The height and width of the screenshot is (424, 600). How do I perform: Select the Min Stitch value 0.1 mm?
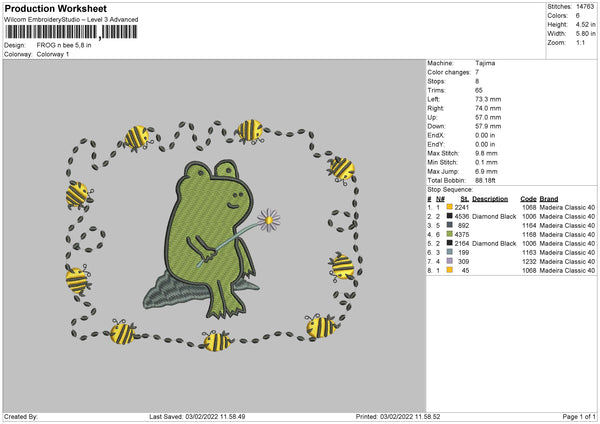click(x=486, y=163)
